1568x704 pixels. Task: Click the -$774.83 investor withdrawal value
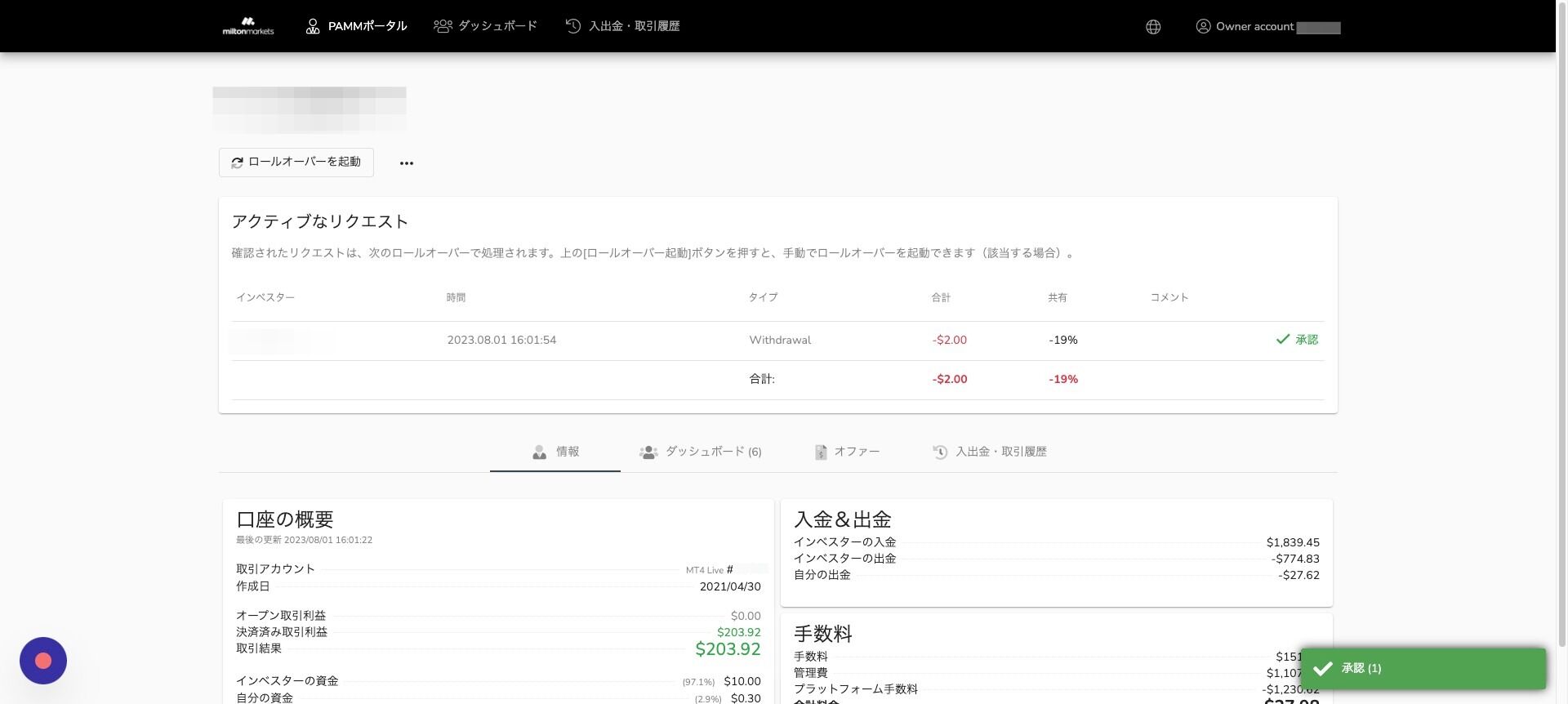(x=1295, y=559)
